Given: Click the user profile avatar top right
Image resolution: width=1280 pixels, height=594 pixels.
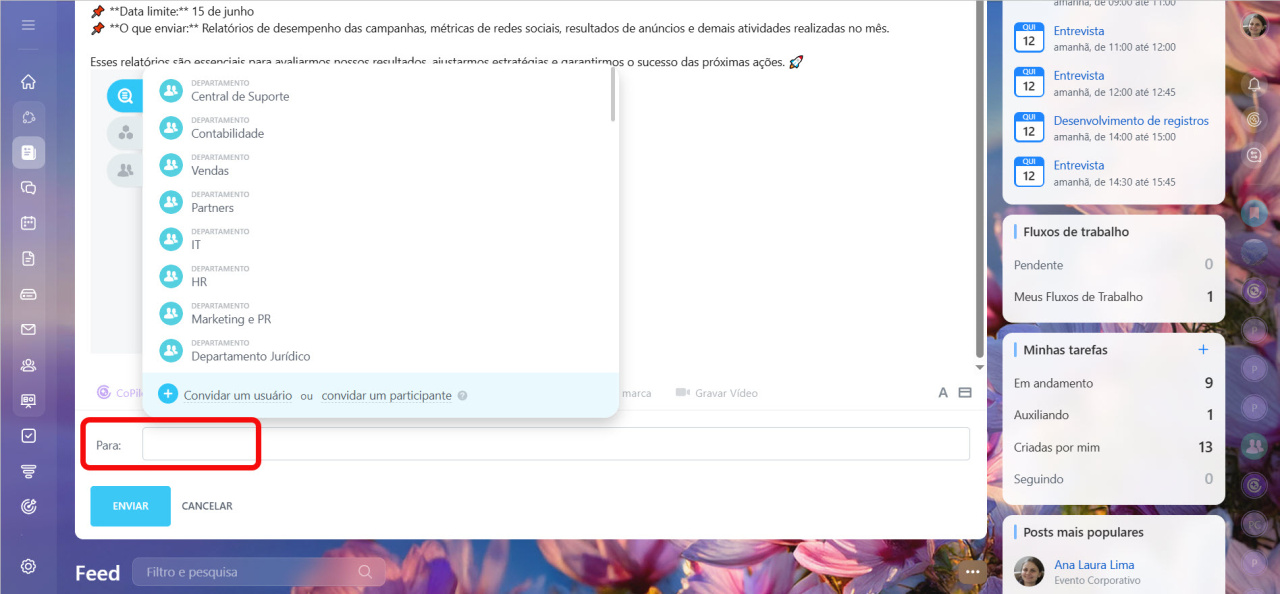Looking at the screenshot, I should click(x=1254, y=26).
